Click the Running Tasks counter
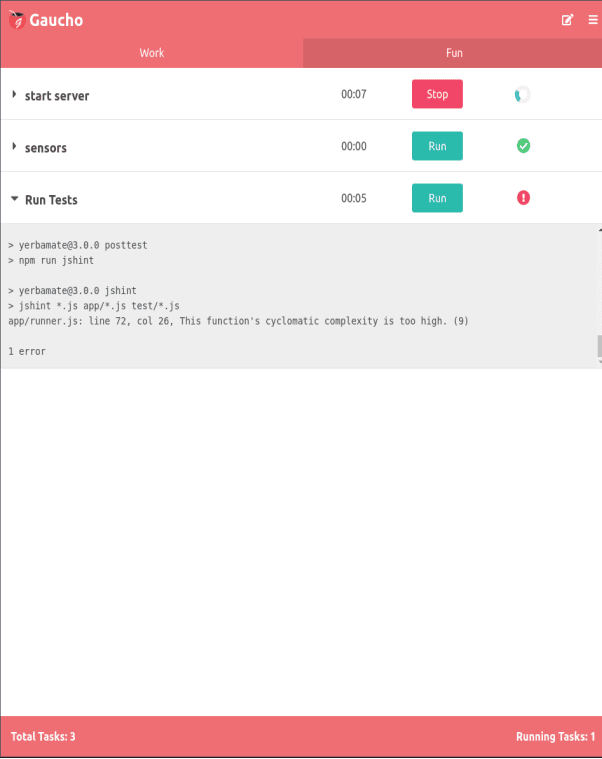Viewport: 602px width, 759px height. [x=555, y=737]
